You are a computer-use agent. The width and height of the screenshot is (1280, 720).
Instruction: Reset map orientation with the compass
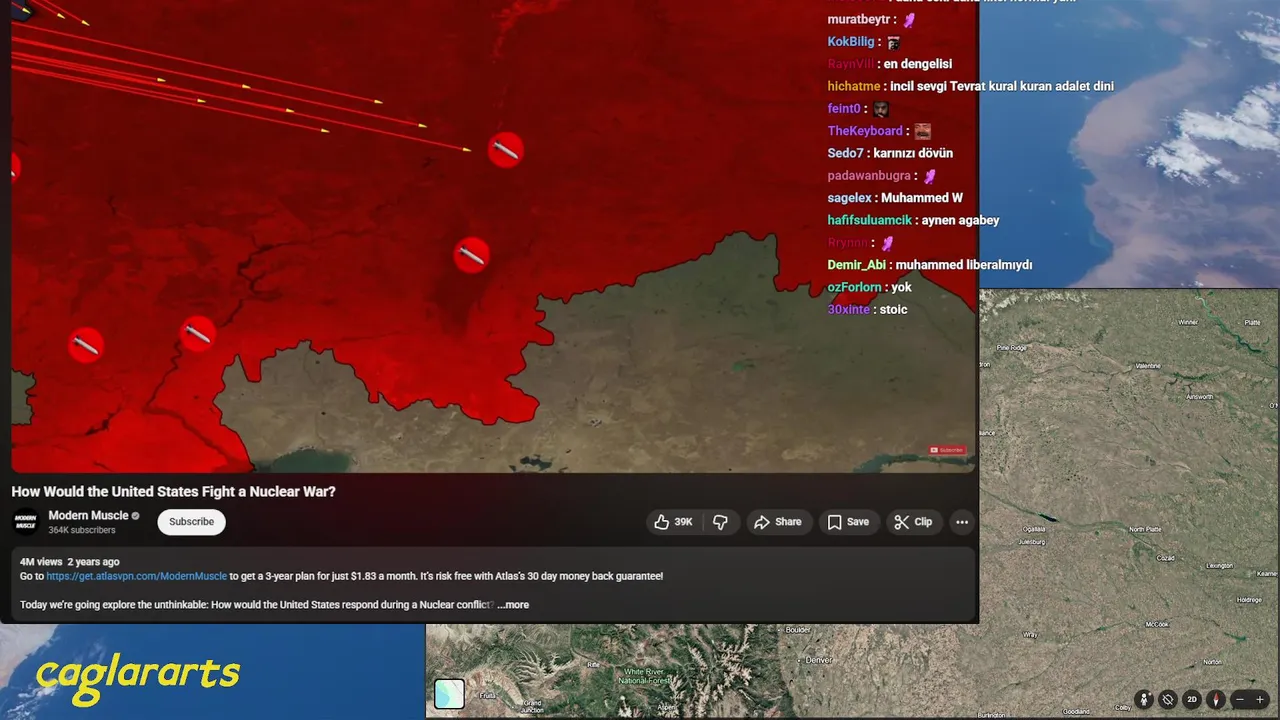[x=1216, y=700]
